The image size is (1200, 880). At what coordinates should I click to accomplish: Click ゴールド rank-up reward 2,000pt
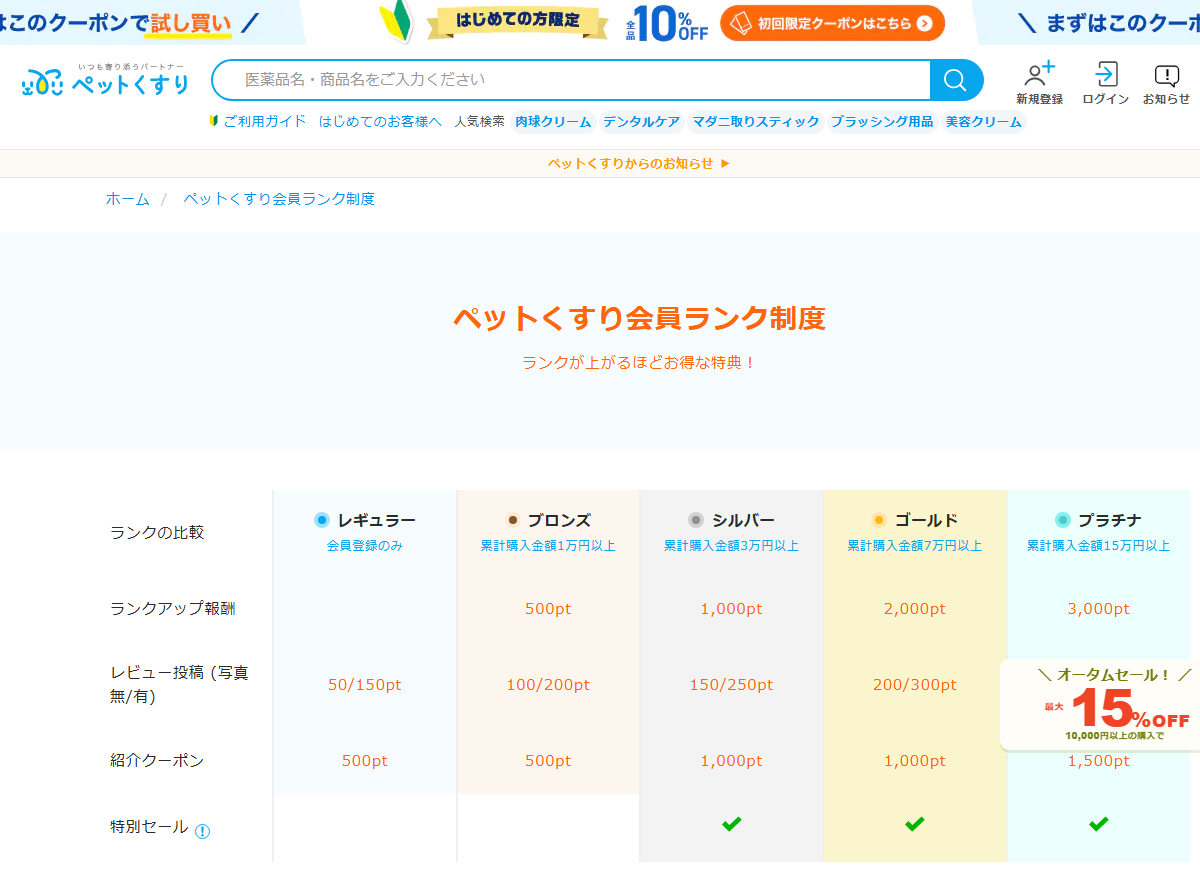(915, 608)
